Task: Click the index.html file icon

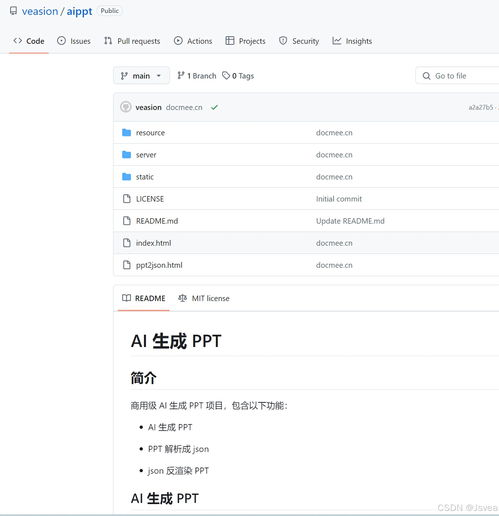Action: (127, 243)
